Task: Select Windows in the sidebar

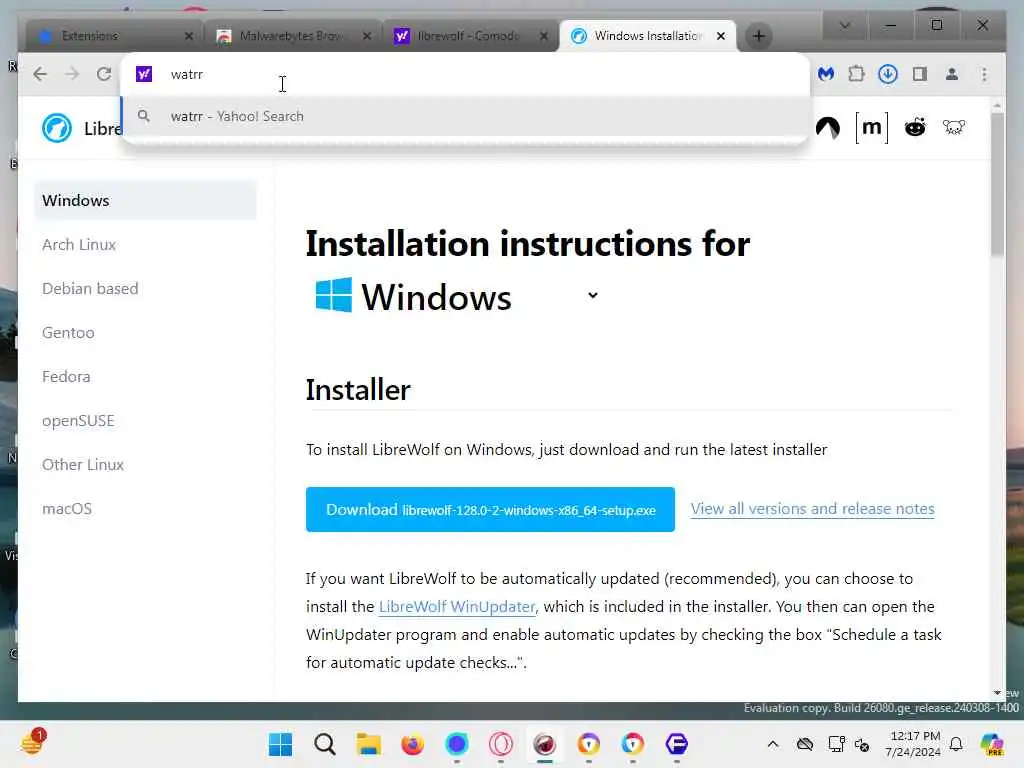Action: 145,200
